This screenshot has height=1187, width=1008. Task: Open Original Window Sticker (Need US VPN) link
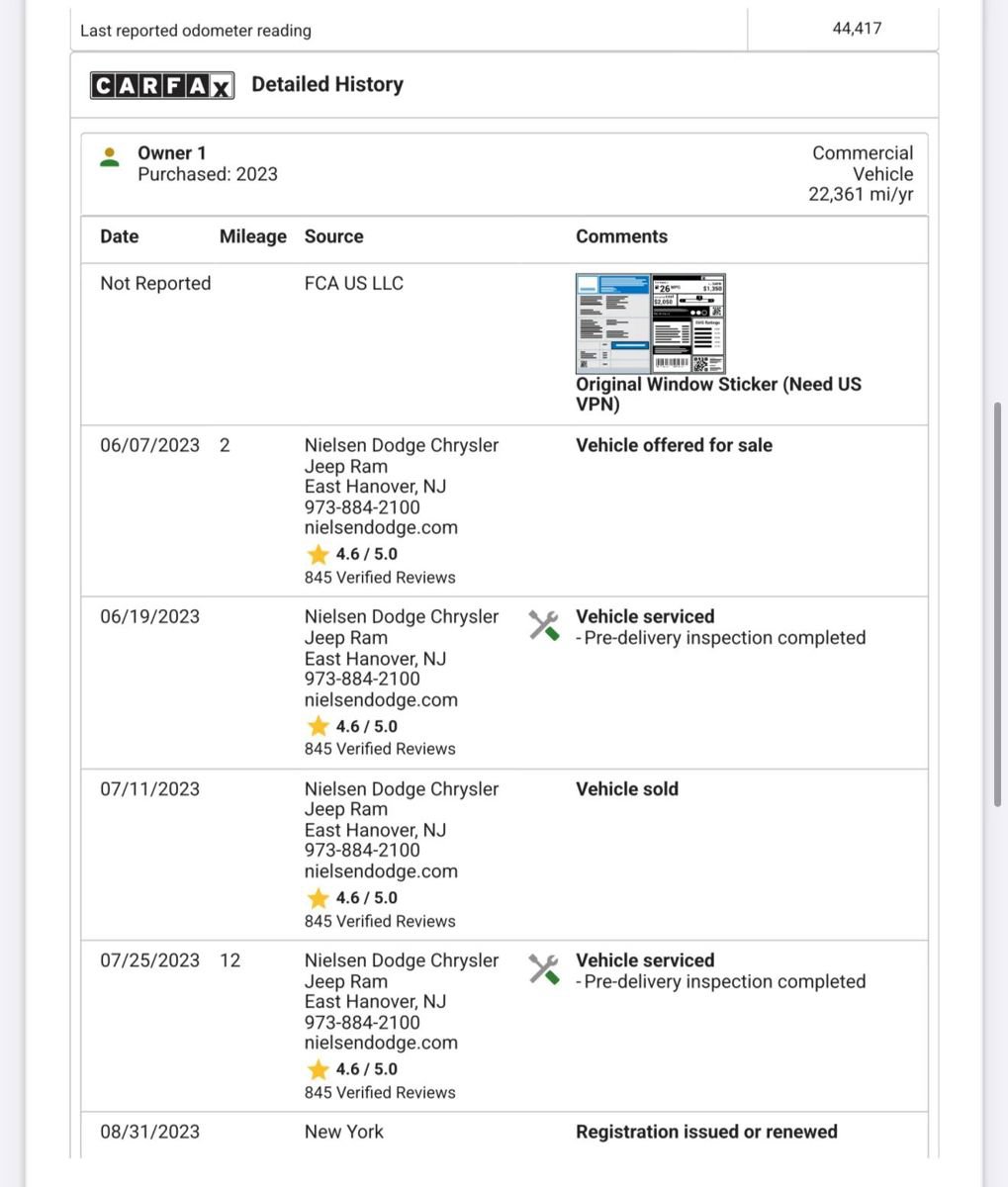[x=718, y=395]
